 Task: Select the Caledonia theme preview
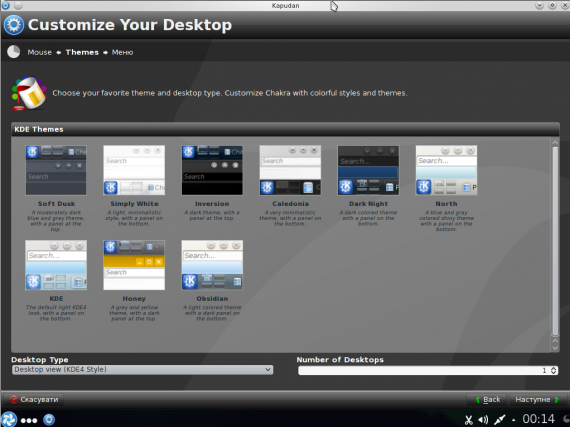(x=290, y=170)
